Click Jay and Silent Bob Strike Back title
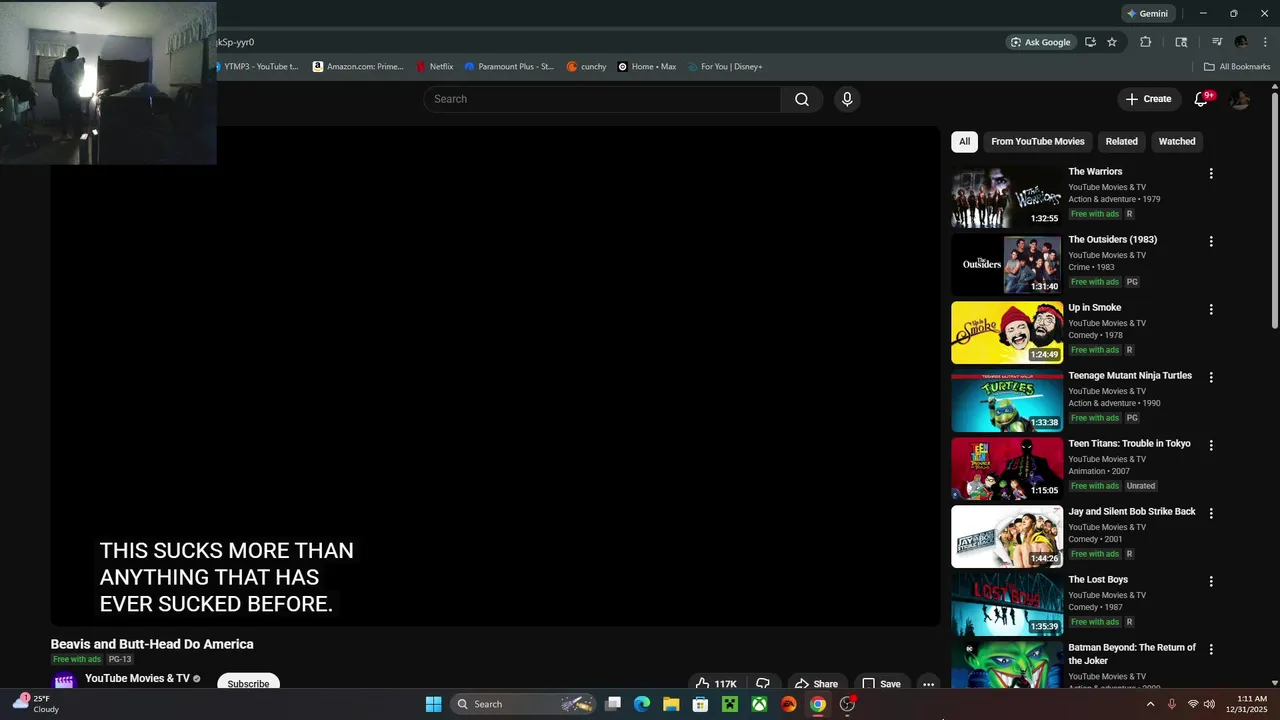The height and width of the screenshot is (720, 1280). [1131, 511]
